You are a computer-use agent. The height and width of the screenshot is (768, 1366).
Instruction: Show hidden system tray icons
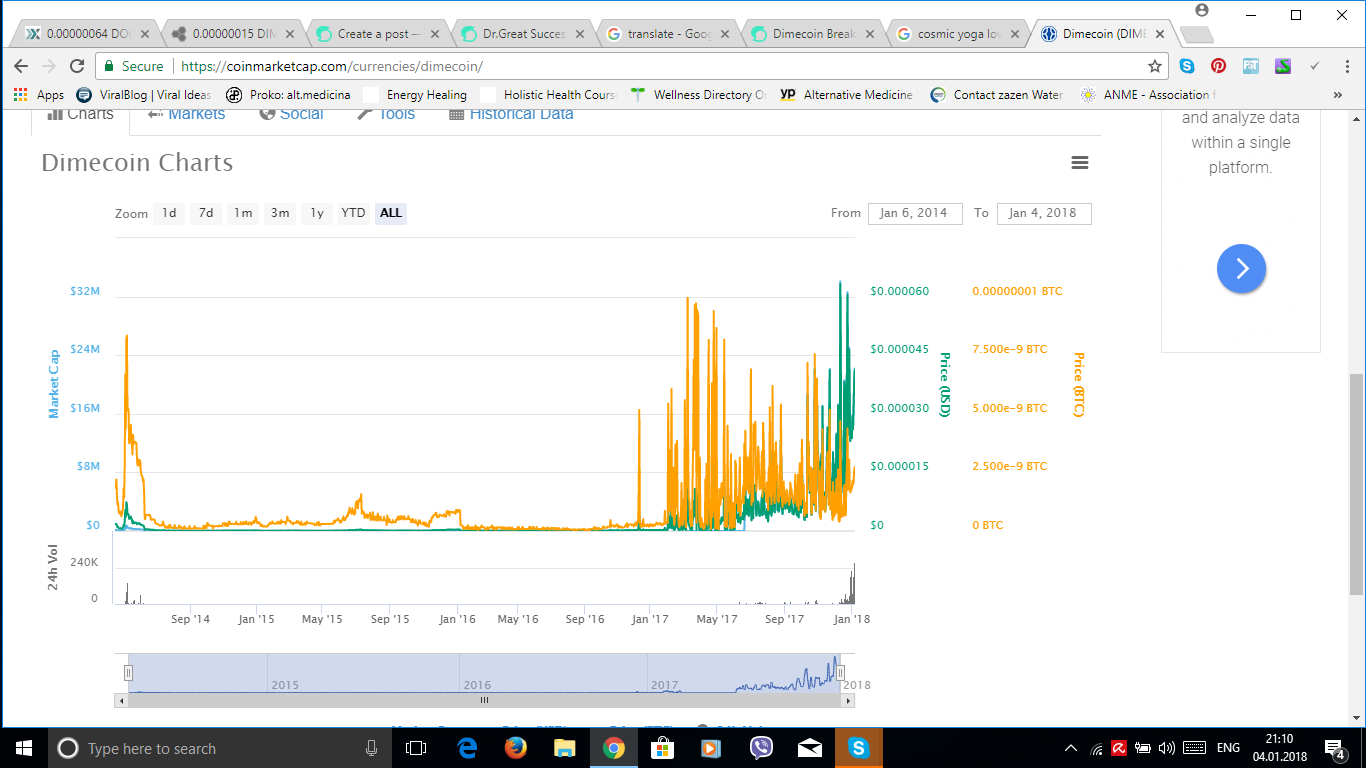tap(1071, 748)
